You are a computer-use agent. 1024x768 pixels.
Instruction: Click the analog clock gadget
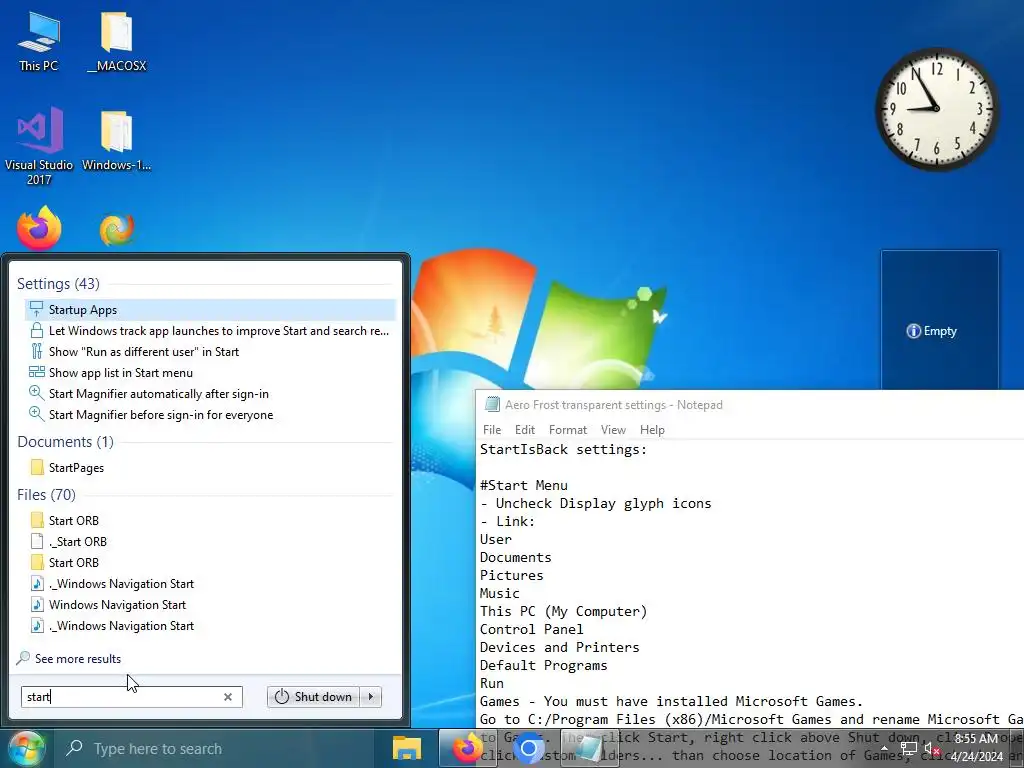(936, 108)
